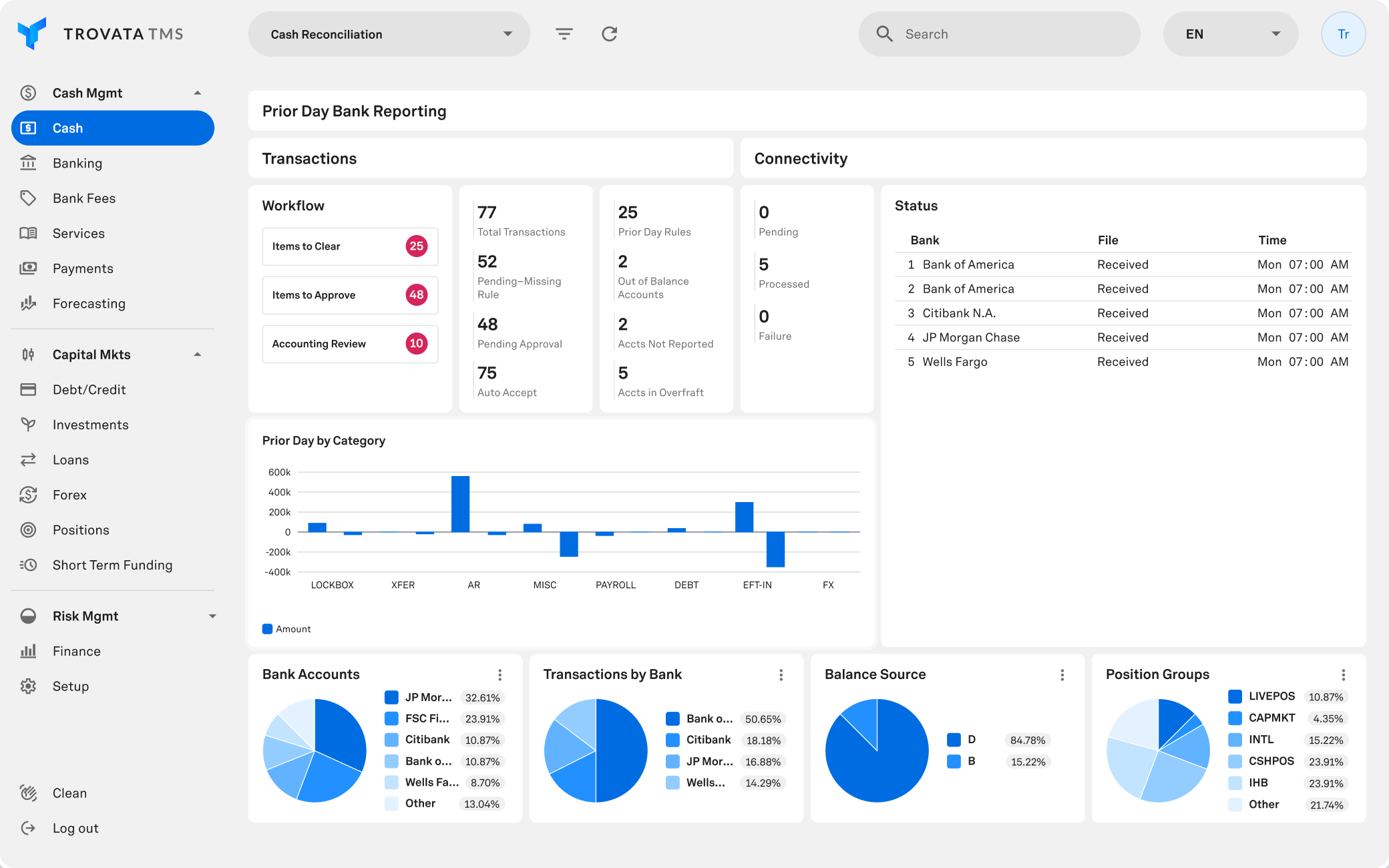The image size is (1389, 868).
Task: Open Forex from sidebar icon
Action: click(x=28, y=495)
